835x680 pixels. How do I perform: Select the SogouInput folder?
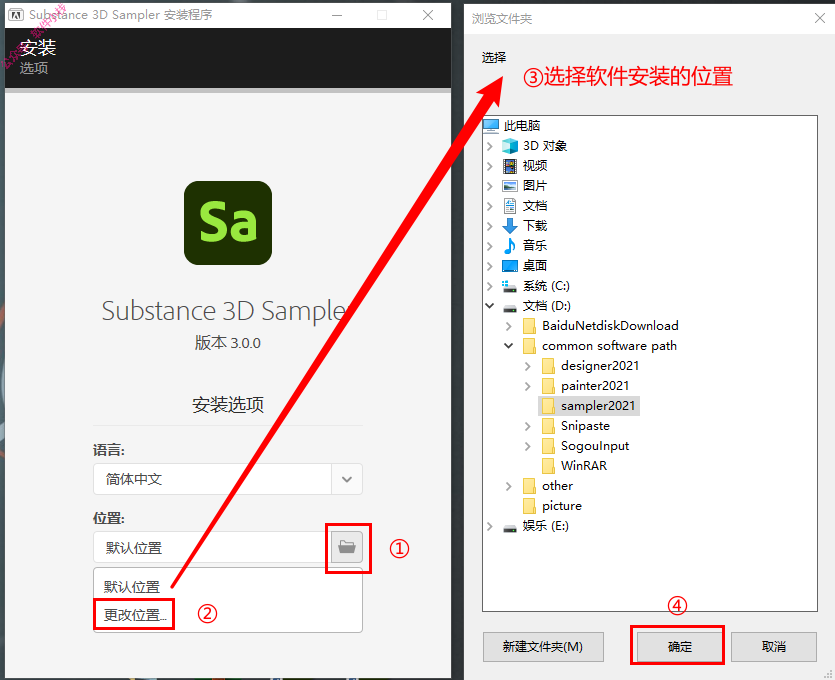pos(595,446)
